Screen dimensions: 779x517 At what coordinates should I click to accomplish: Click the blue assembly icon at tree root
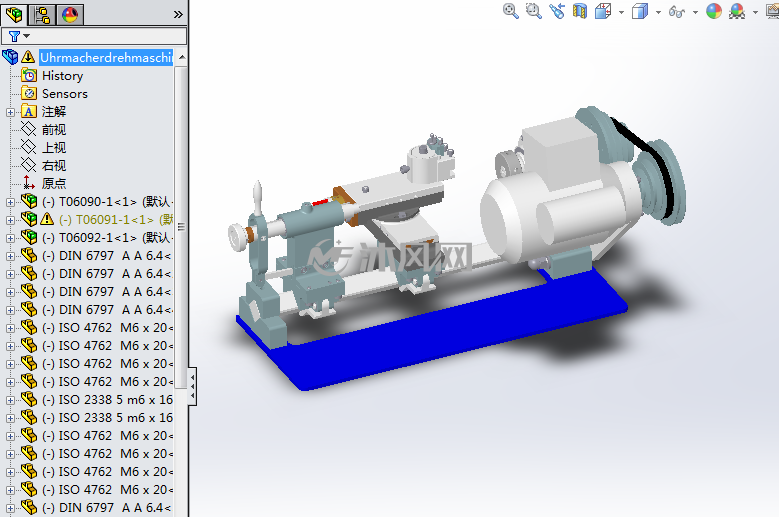point(10,57)
